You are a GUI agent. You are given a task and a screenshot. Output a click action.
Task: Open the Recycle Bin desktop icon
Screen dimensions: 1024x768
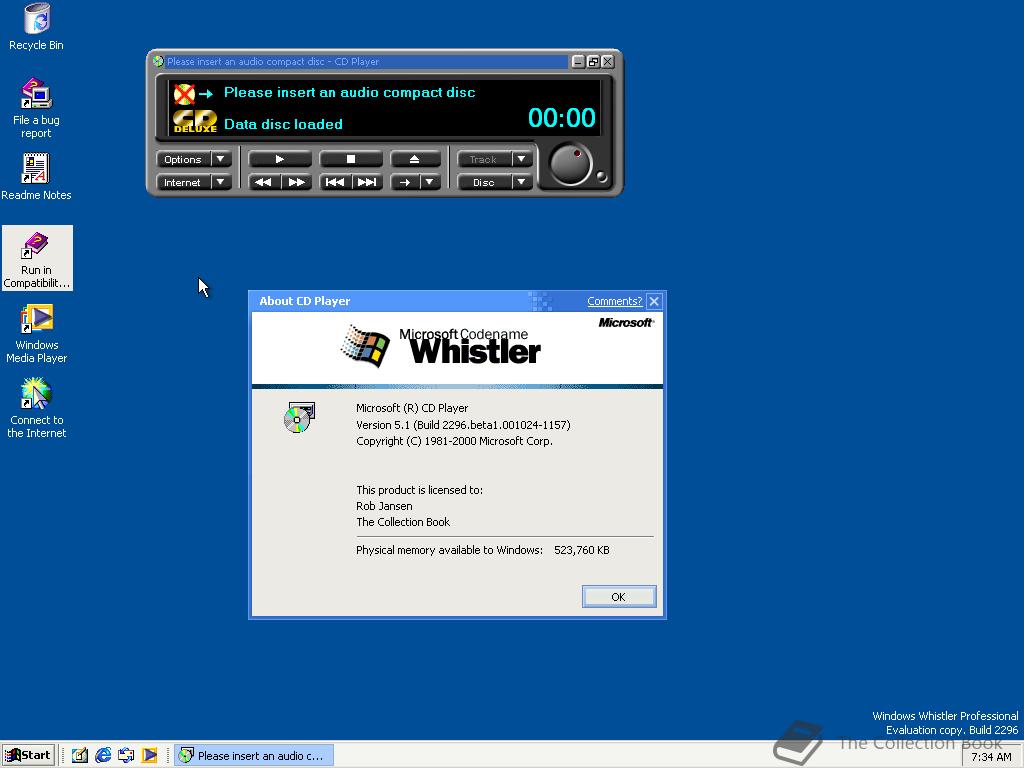(x=36, y=27)
